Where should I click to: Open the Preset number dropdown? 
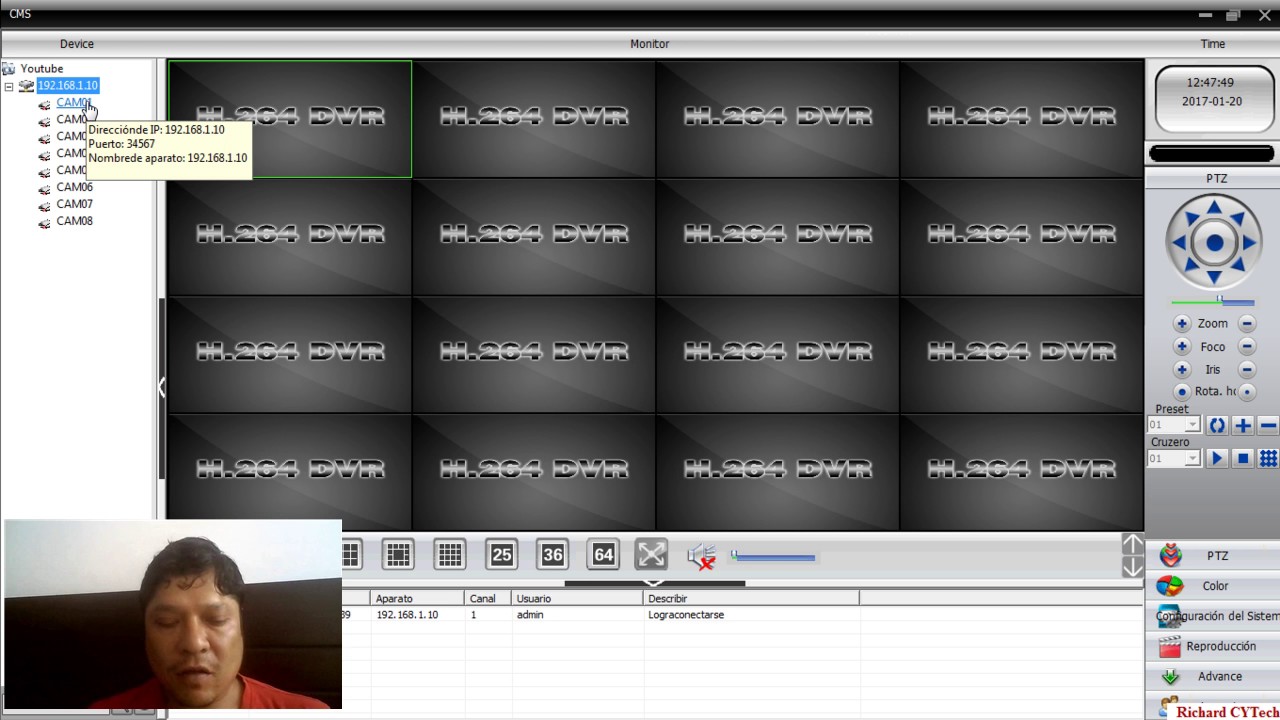pyautogui.click(x=1192, y=425)
